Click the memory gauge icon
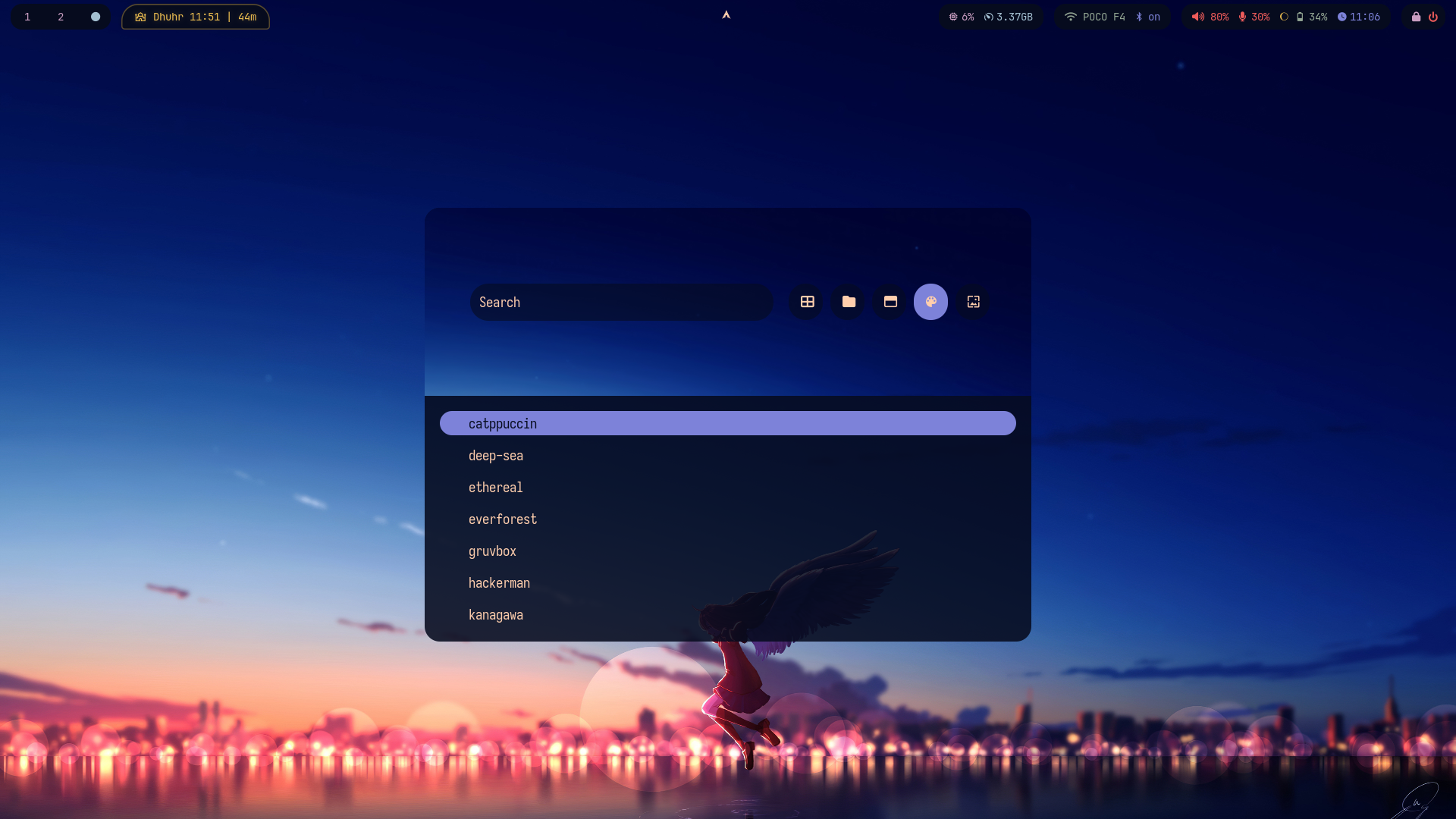 [988, 17]
